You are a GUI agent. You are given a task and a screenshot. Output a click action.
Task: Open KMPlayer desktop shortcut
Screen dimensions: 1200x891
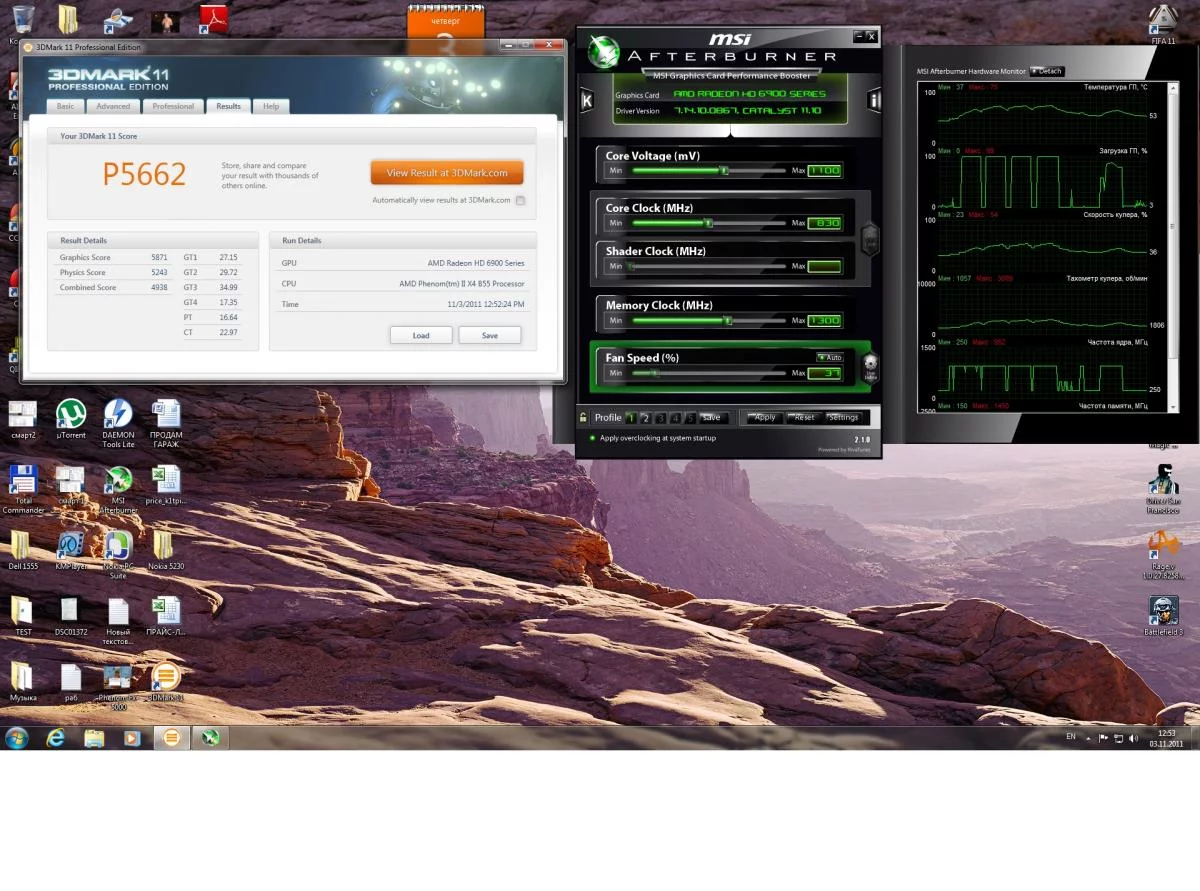[70, 550]
